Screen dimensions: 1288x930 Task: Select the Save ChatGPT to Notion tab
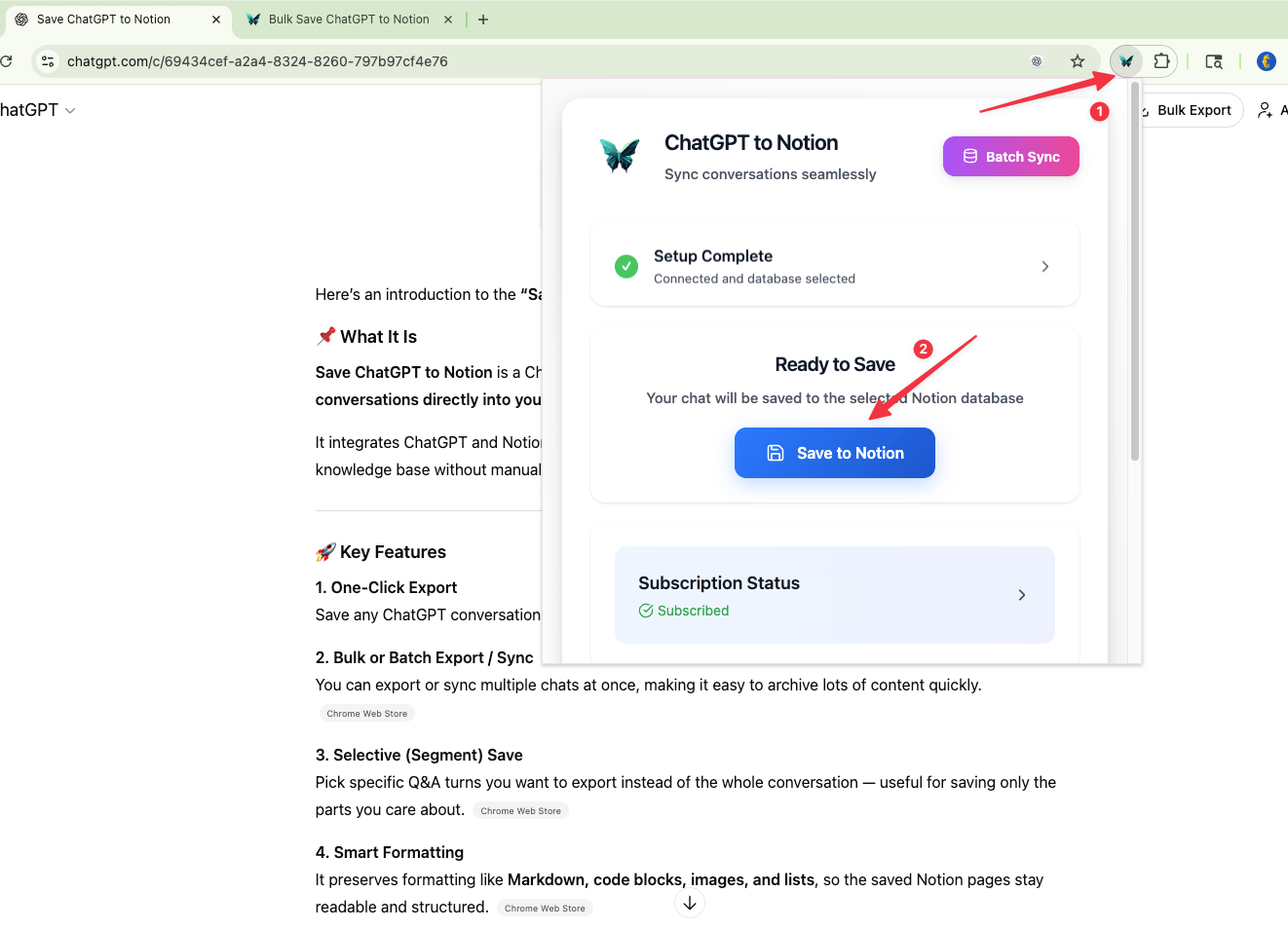[x=103, y=19]
